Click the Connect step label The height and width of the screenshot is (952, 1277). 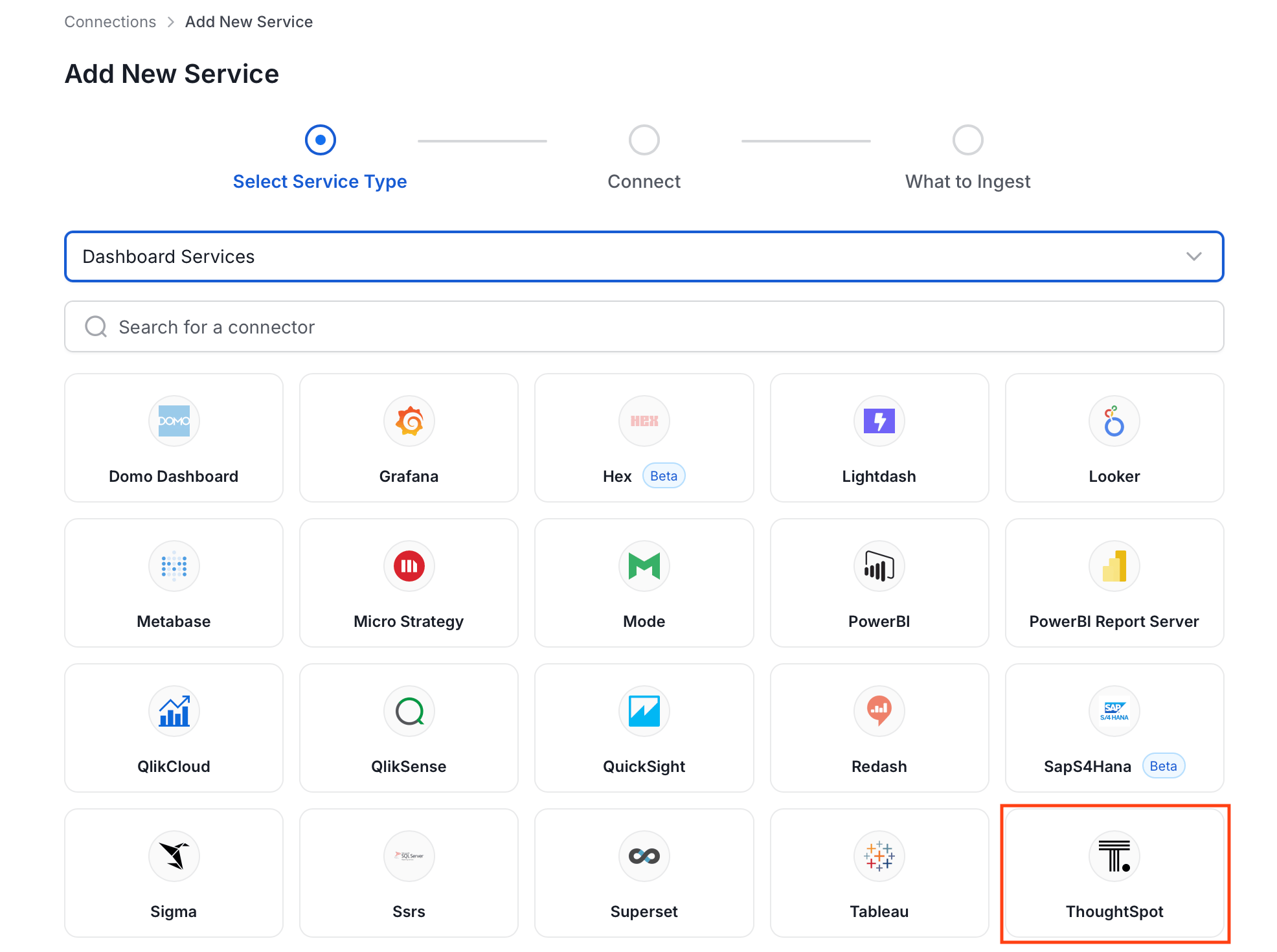(644, 182)
